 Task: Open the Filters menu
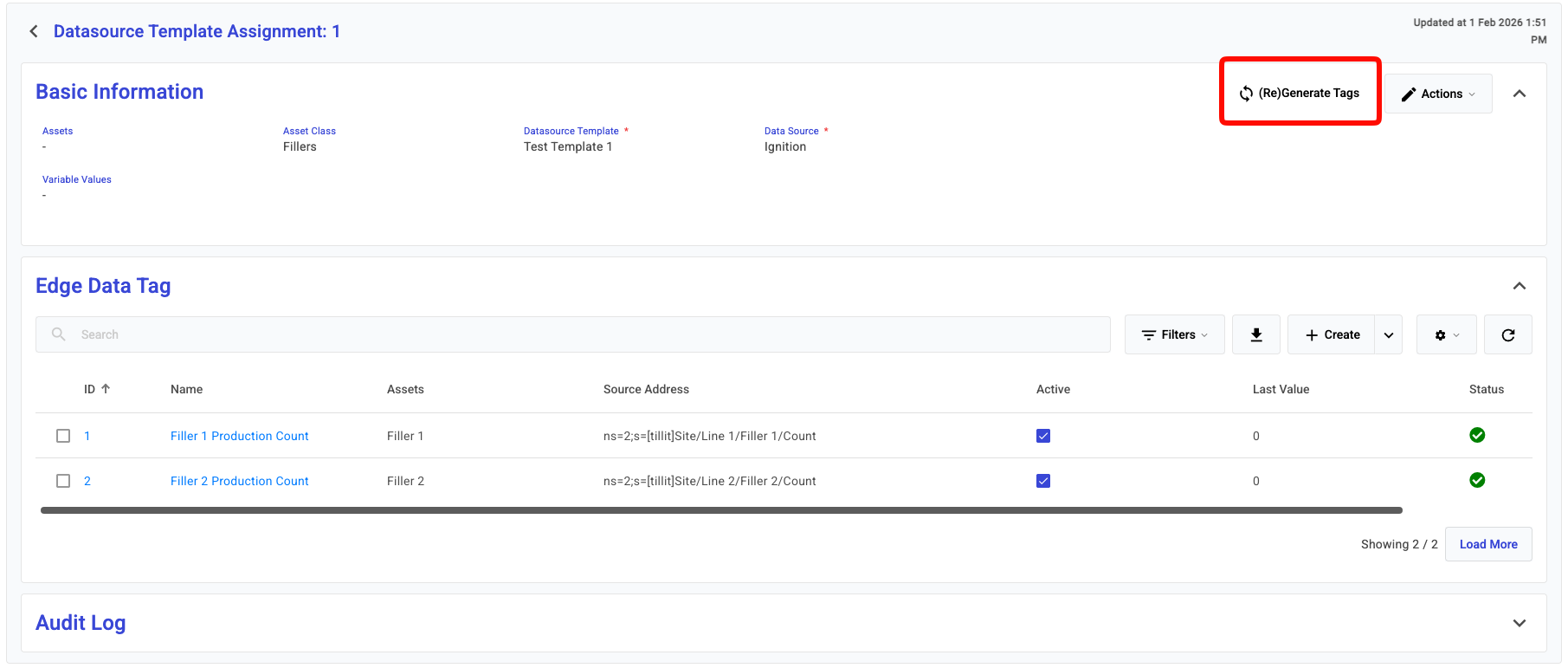tap(1174, 334)
